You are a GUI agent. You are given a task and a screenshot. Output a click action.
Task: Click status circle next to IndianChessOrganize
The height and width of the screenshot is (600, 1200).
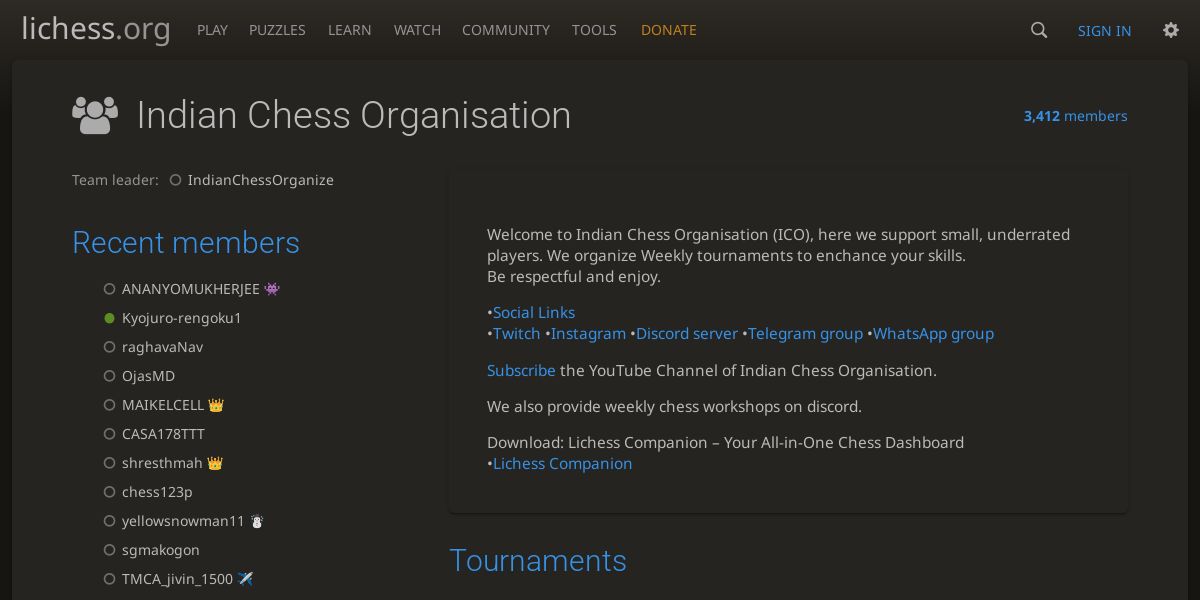175,180
